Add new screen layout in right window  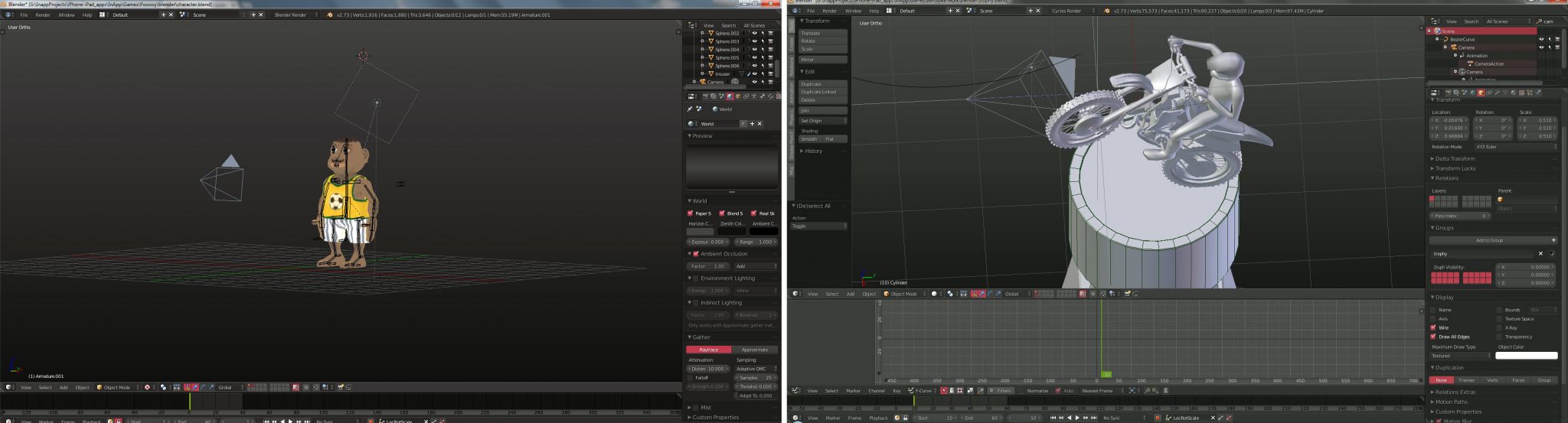950,11
